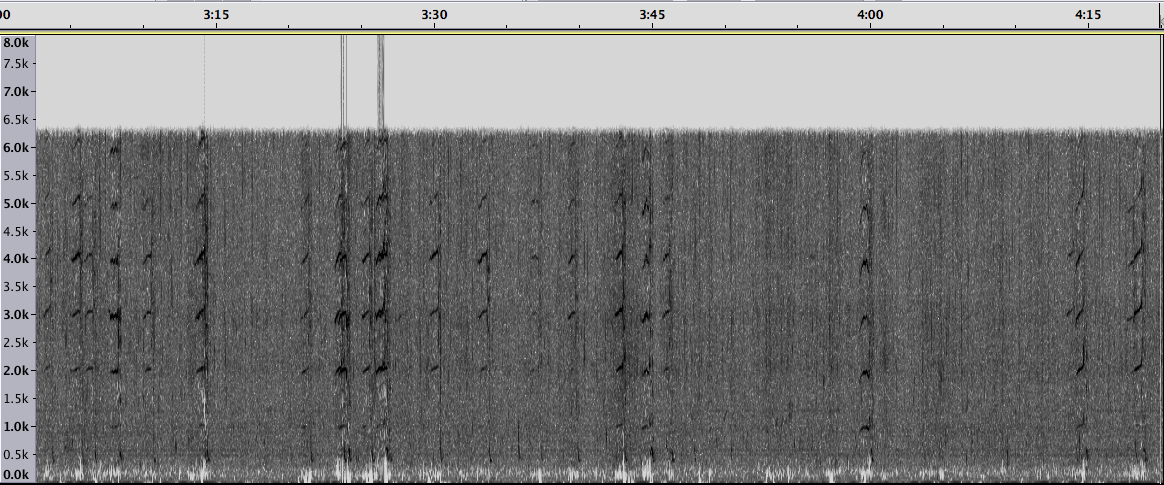Click the 3.5k label on frequency scale
1164x485 pixels.
point(16,287)
